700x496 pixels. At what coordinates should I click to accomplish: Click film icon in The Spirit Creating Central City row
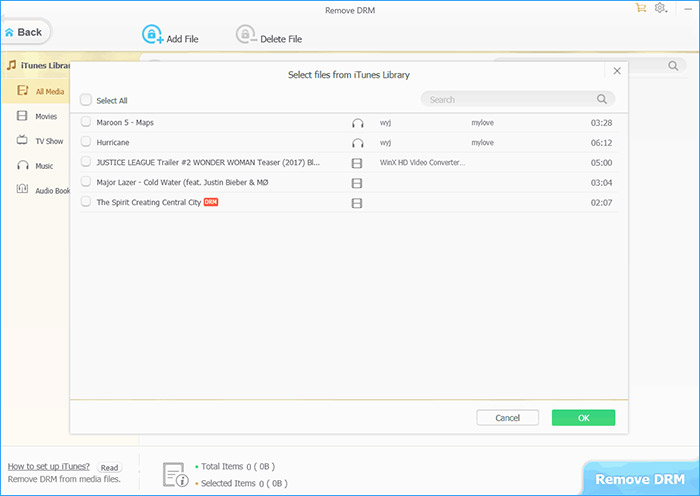click(x=357, y=203)
